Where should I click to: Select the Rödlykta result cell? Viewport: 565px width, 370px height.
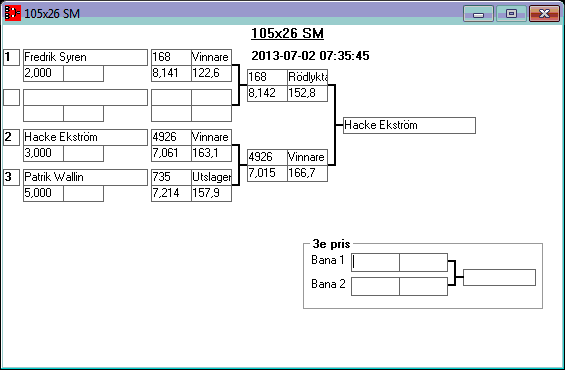pos(307,77)
